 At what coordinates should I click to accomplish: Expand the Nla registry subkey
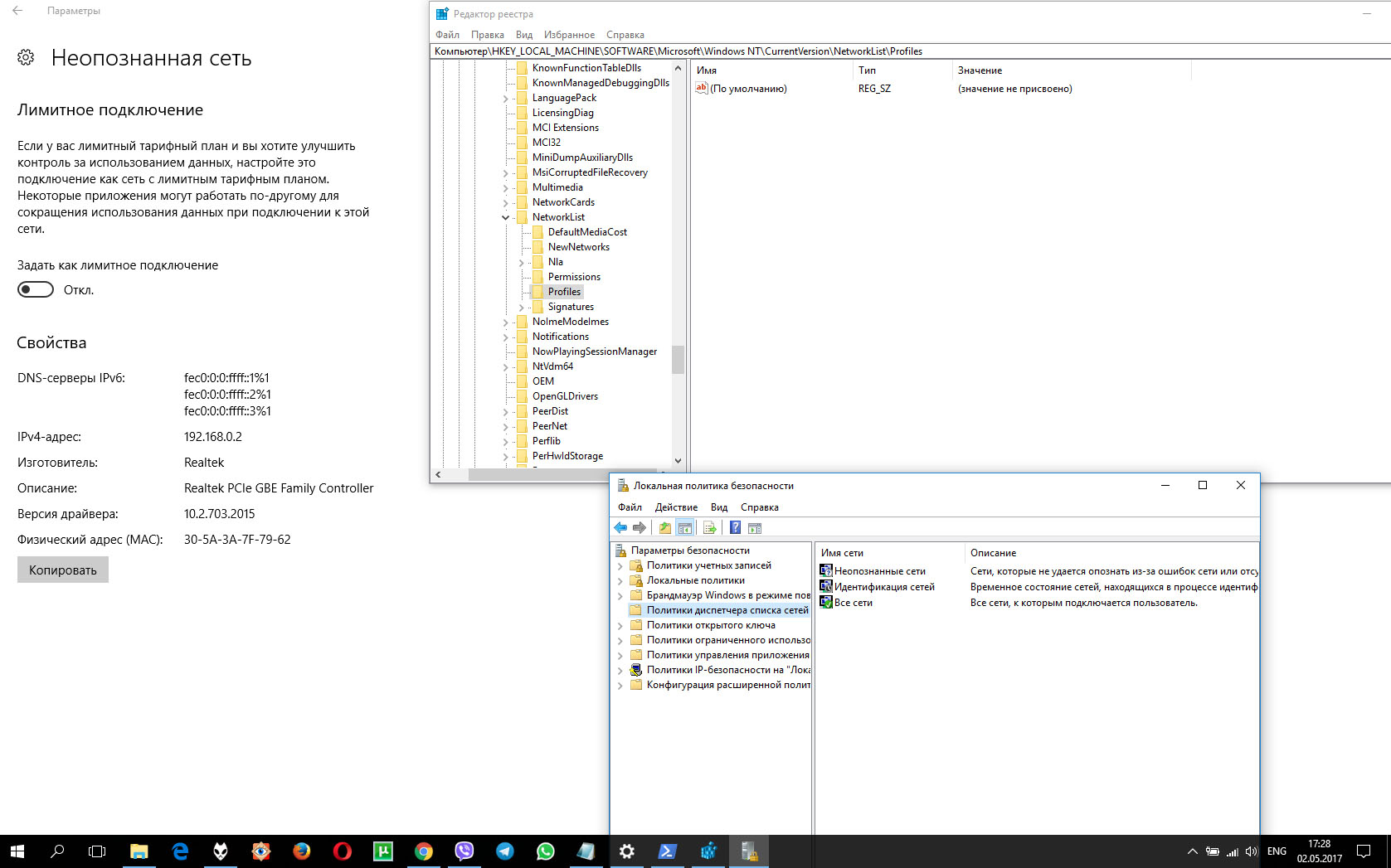coord(521,262)
